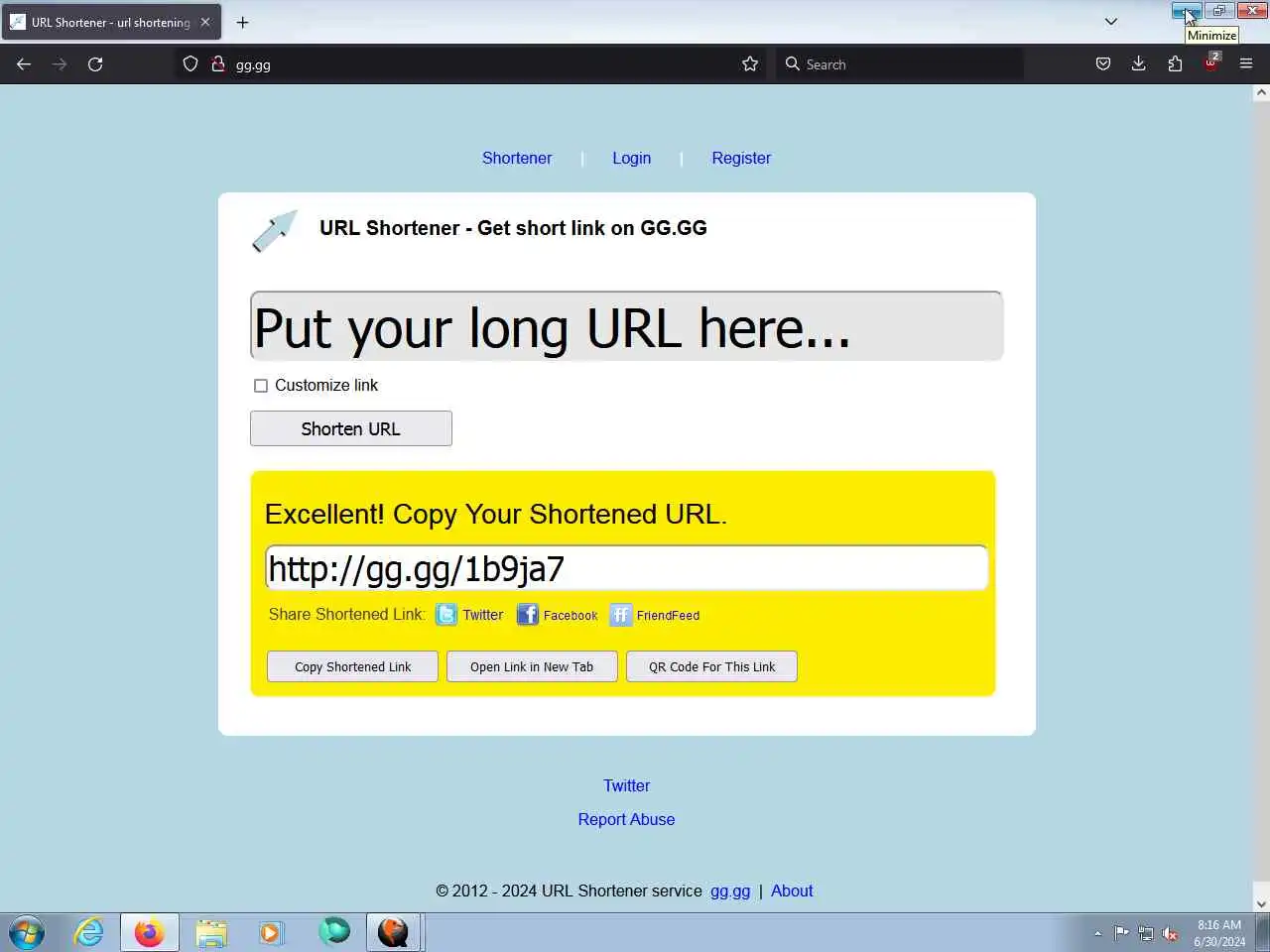1270x952 pixels.
Task: Click Copy Shortened Link button
Action: (352, 666)
